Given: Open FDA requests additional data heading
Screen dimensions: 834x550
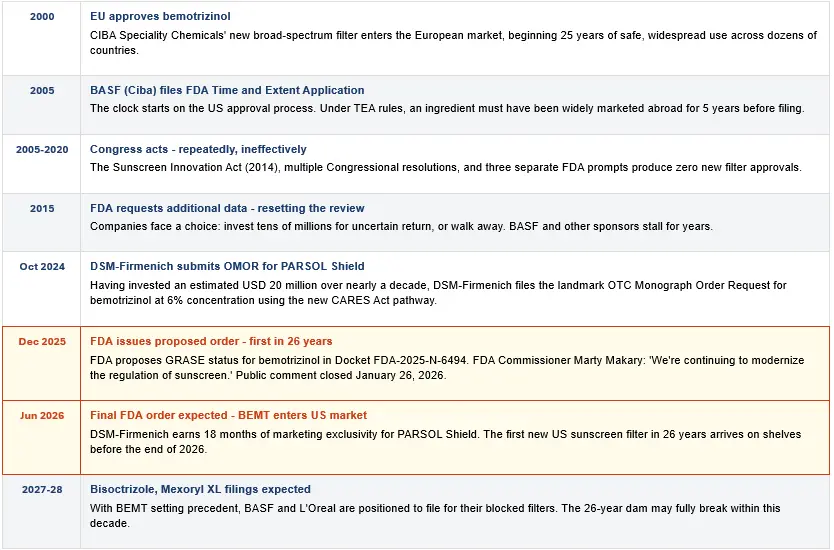Looking at the screenshot, I should point(227,209).
